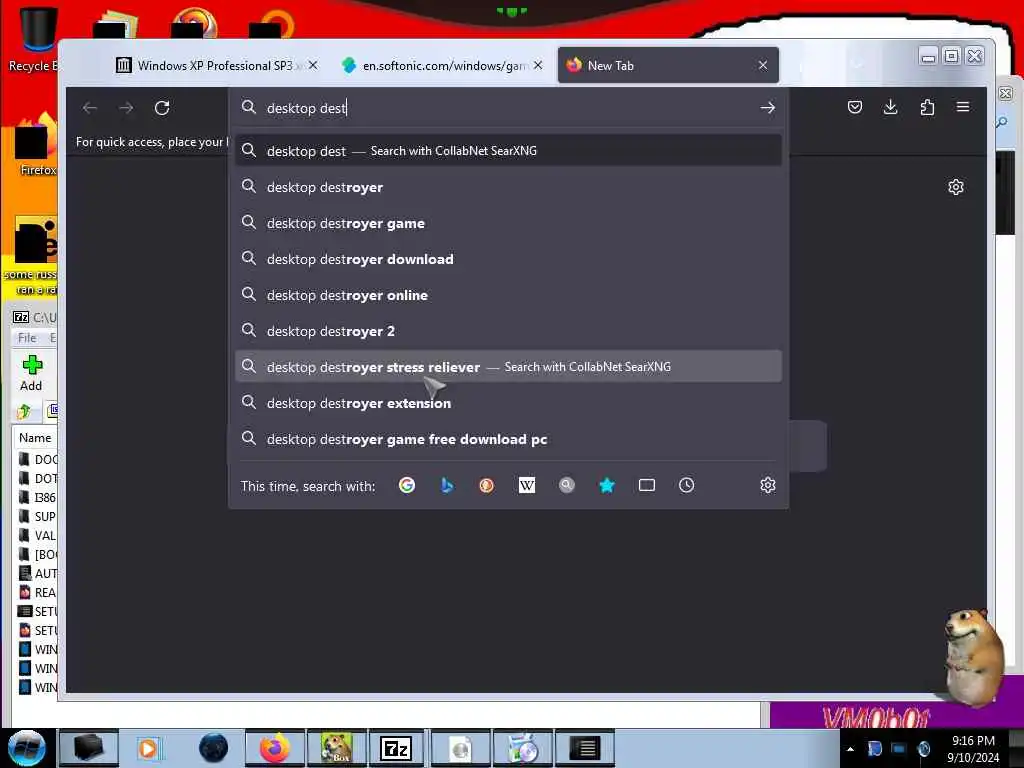The height and width of the screenshot is (768, 1024).
Task: Click the Add button in 7-Zip window
Action: 31,374
